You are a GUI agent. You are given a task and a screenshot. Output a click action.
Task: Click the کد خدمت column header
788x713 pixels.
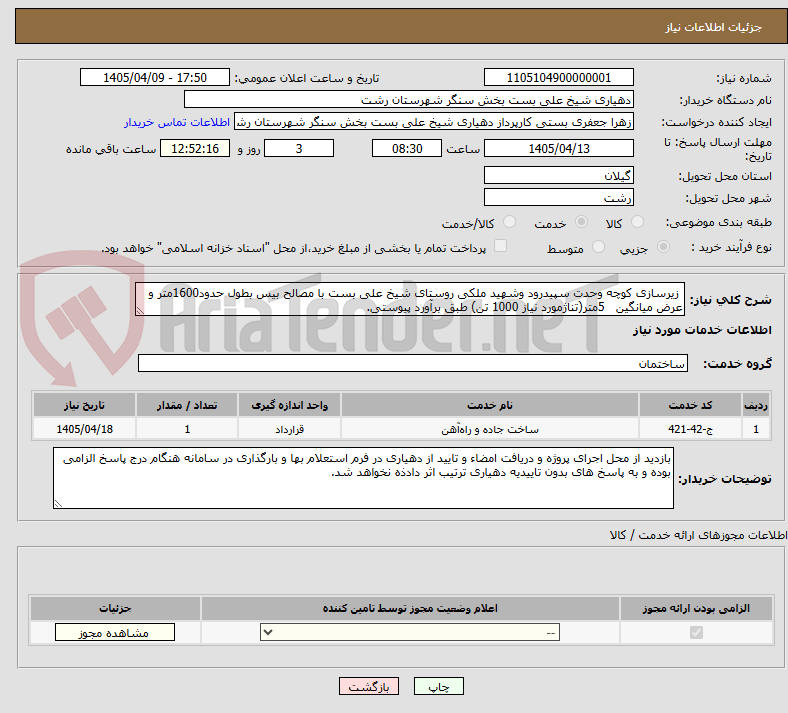point(691,405)
